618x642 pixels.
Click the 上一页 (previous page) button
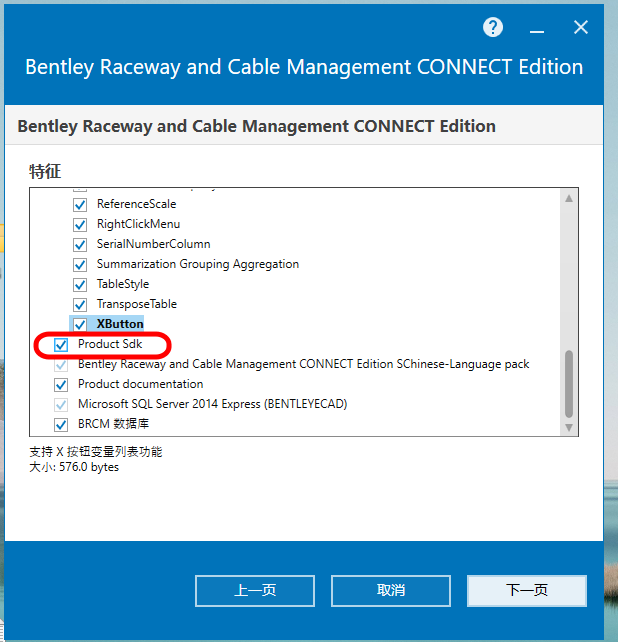(255, 590)
